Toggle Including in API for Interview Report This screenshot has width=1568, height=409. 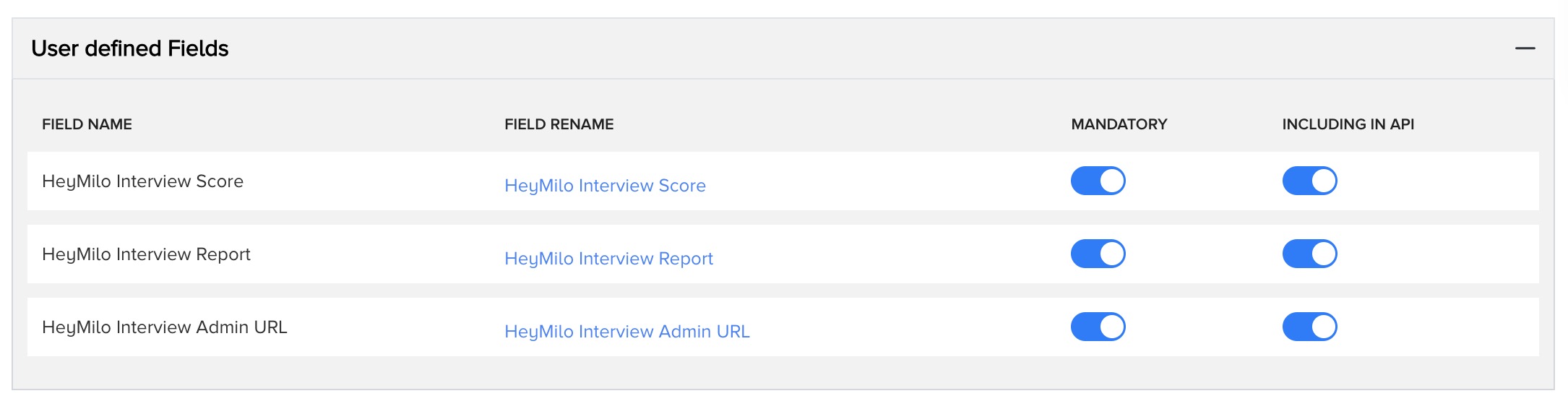pos(1309,254)
